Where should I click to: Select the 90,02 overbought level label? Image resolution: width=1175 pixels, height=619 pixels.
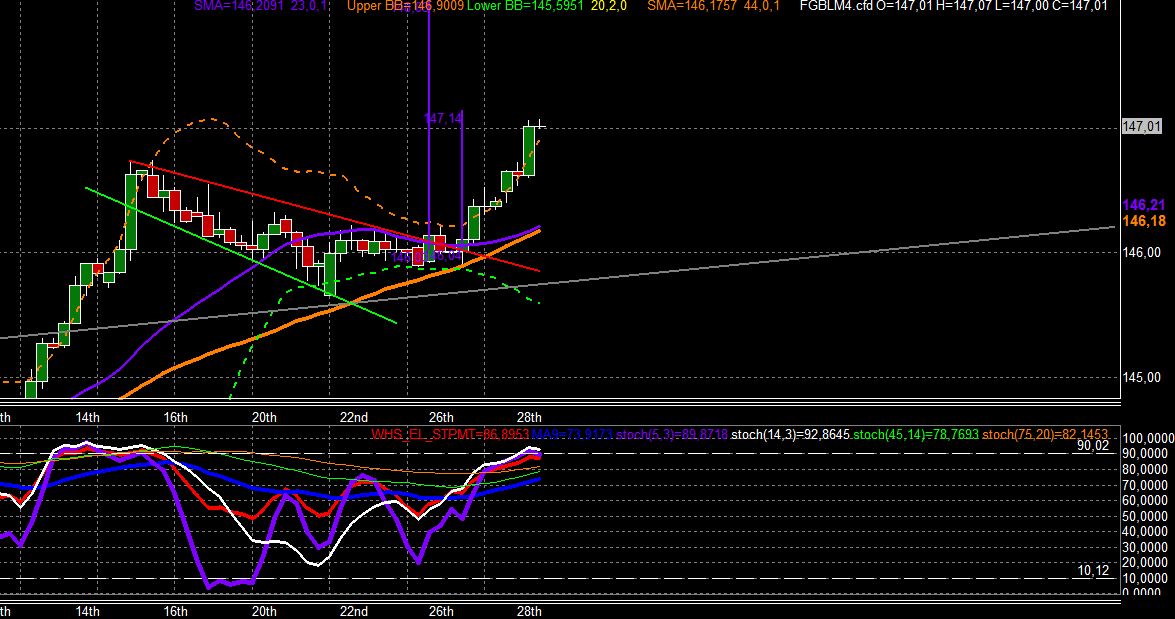(1093, 446)
